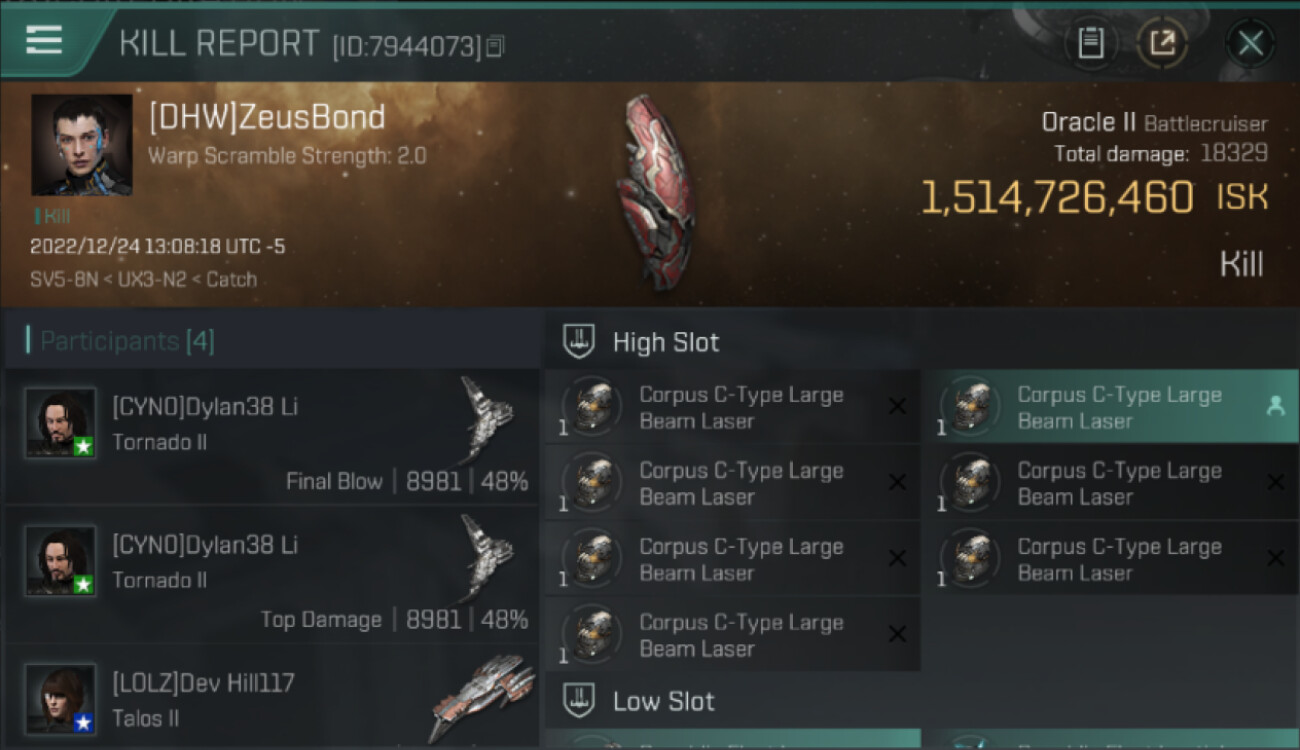Close the kill report window
This screenshot has height=750, width=1300.
(1250, 43)
